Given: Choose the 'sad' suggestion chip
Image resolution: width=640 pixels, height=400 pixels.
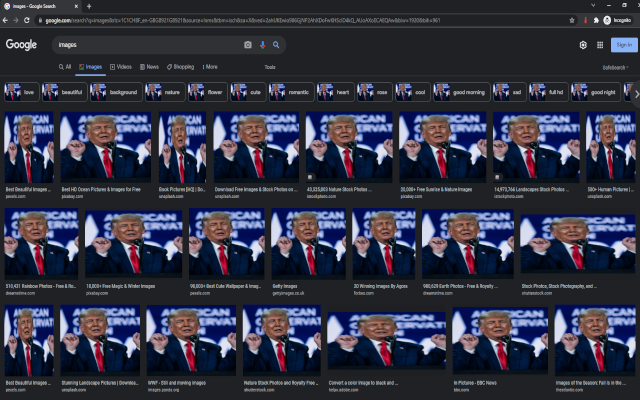Looking at the screenshot, I should click(x=510, y=92).
